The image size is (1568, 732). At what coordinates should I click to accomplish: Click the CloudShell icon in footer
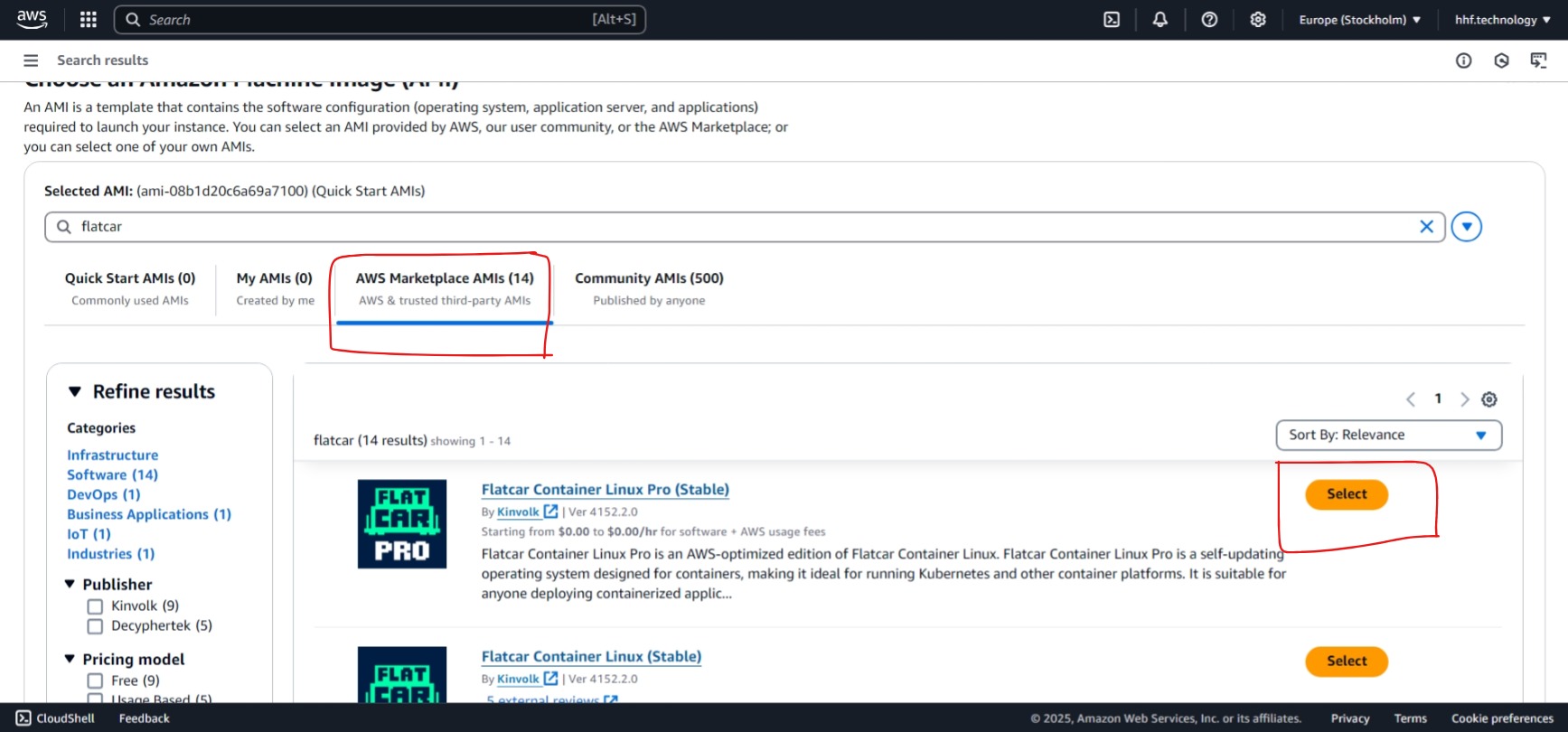coord(23,718)
